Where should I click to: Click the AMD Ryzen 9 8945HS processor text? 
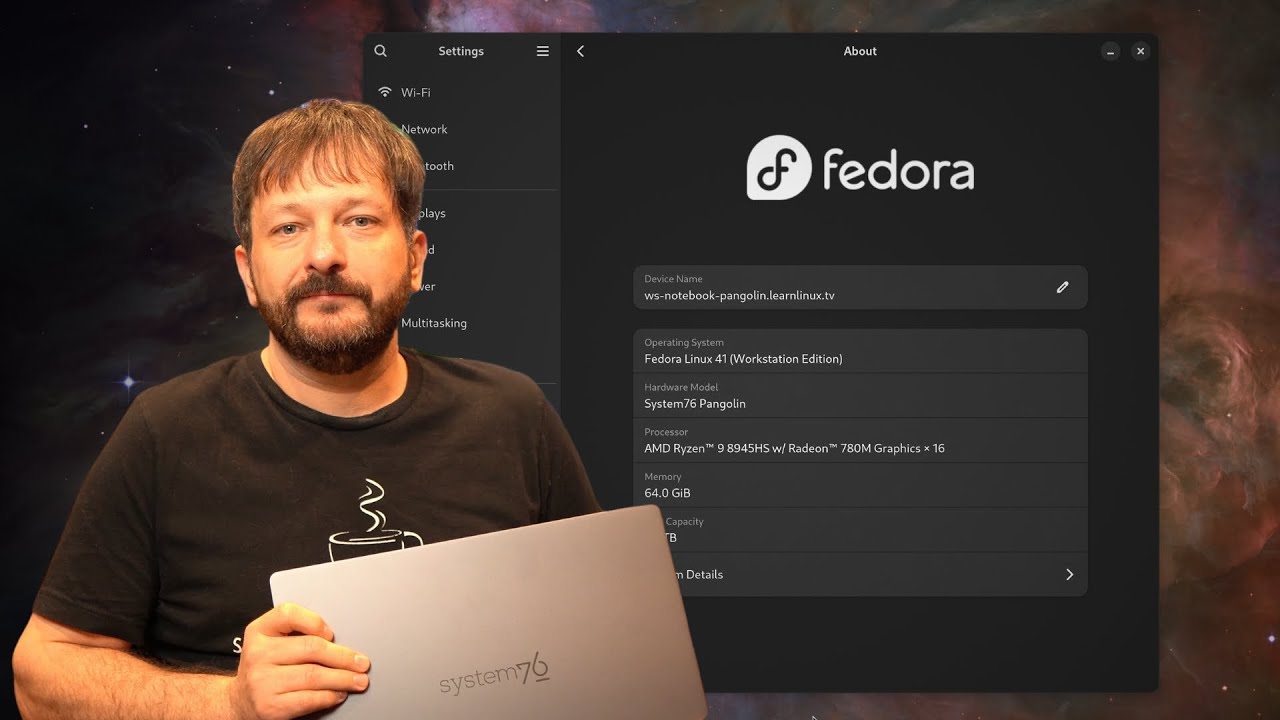coord(794,449)
